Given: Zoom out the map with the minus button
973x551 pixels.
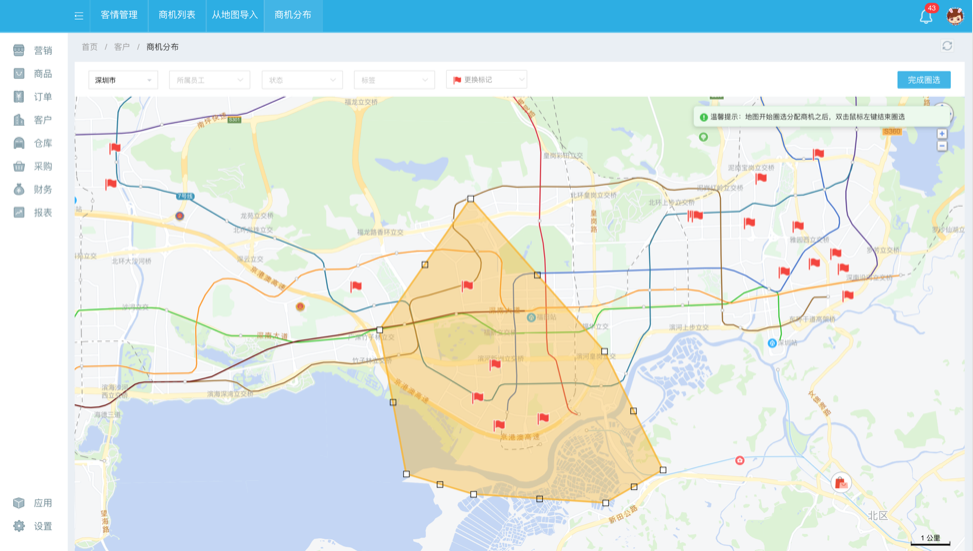Looking at the screenshot, I should click(942, 146).
